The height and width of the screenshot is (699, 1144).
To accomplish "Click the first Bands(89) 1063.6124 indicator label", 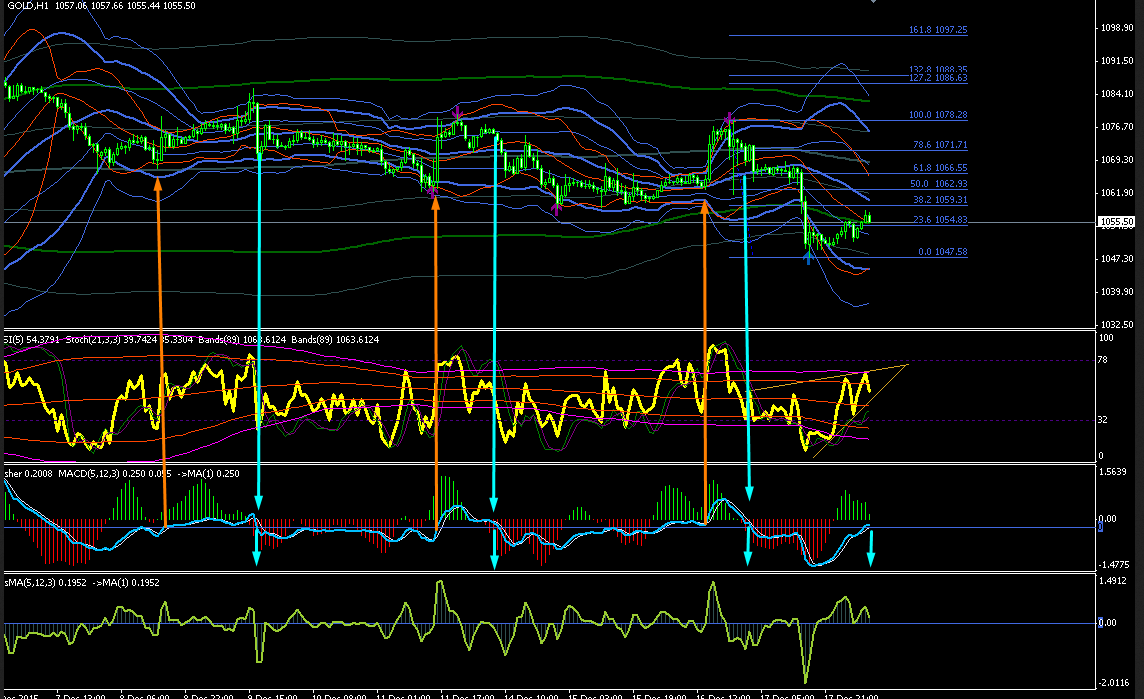I will click(x=242, y=340).
